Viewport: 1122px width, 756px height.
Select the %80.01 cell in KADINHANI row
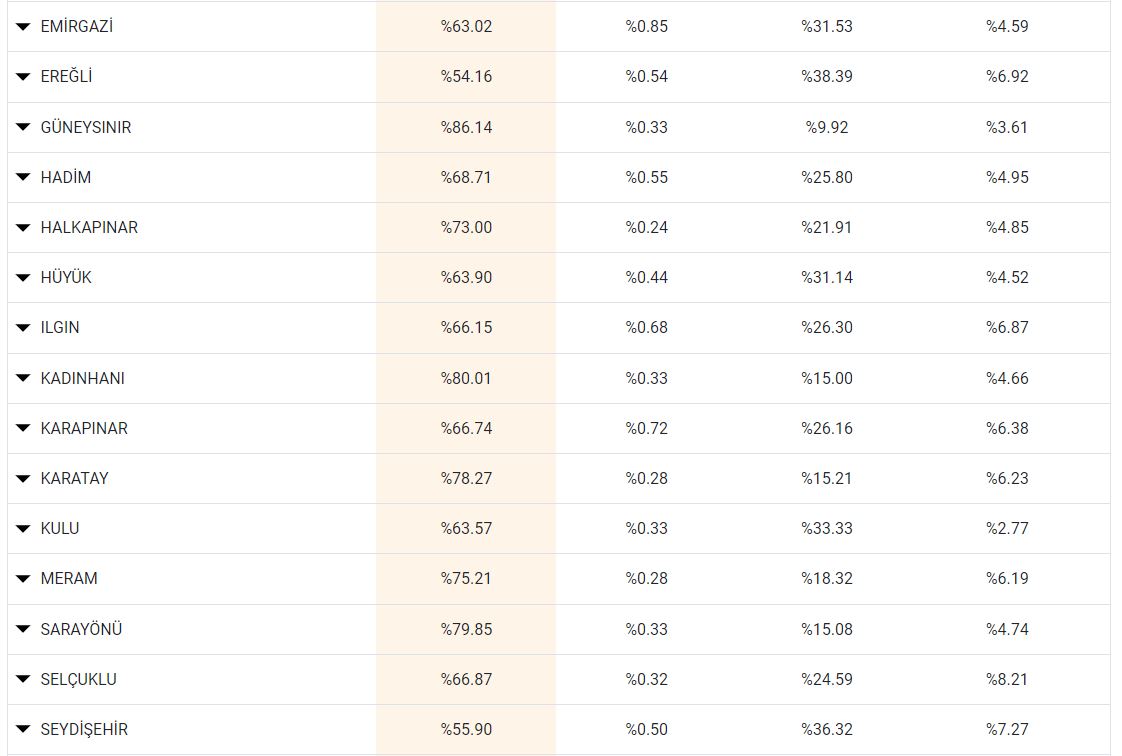coord(466,378)
